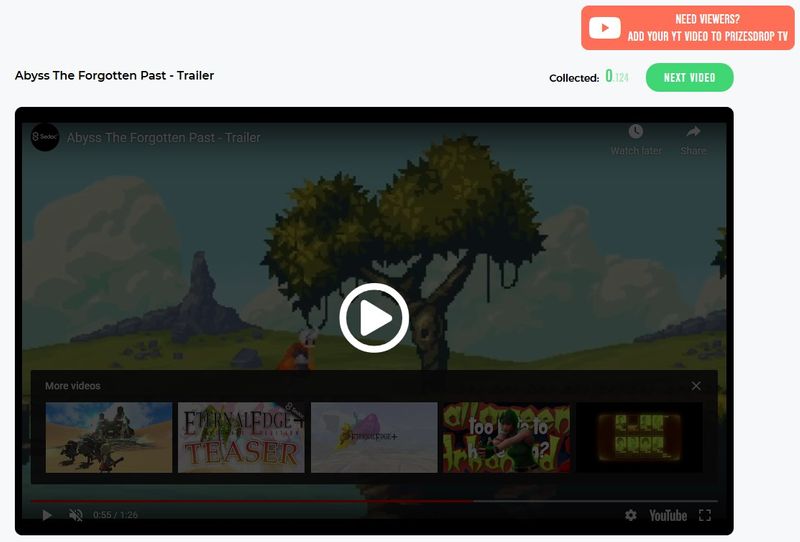800x542 pixels.
Task: Open the pink winged Eternal Edge+ thumbnail
Action: pos(374,437)
